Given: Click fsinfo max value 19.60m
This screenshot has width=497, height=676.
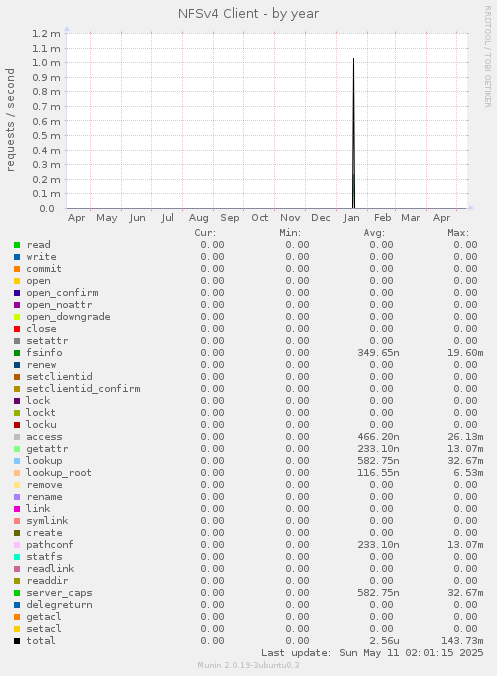Looking at the screenshot, I should 465,353.
